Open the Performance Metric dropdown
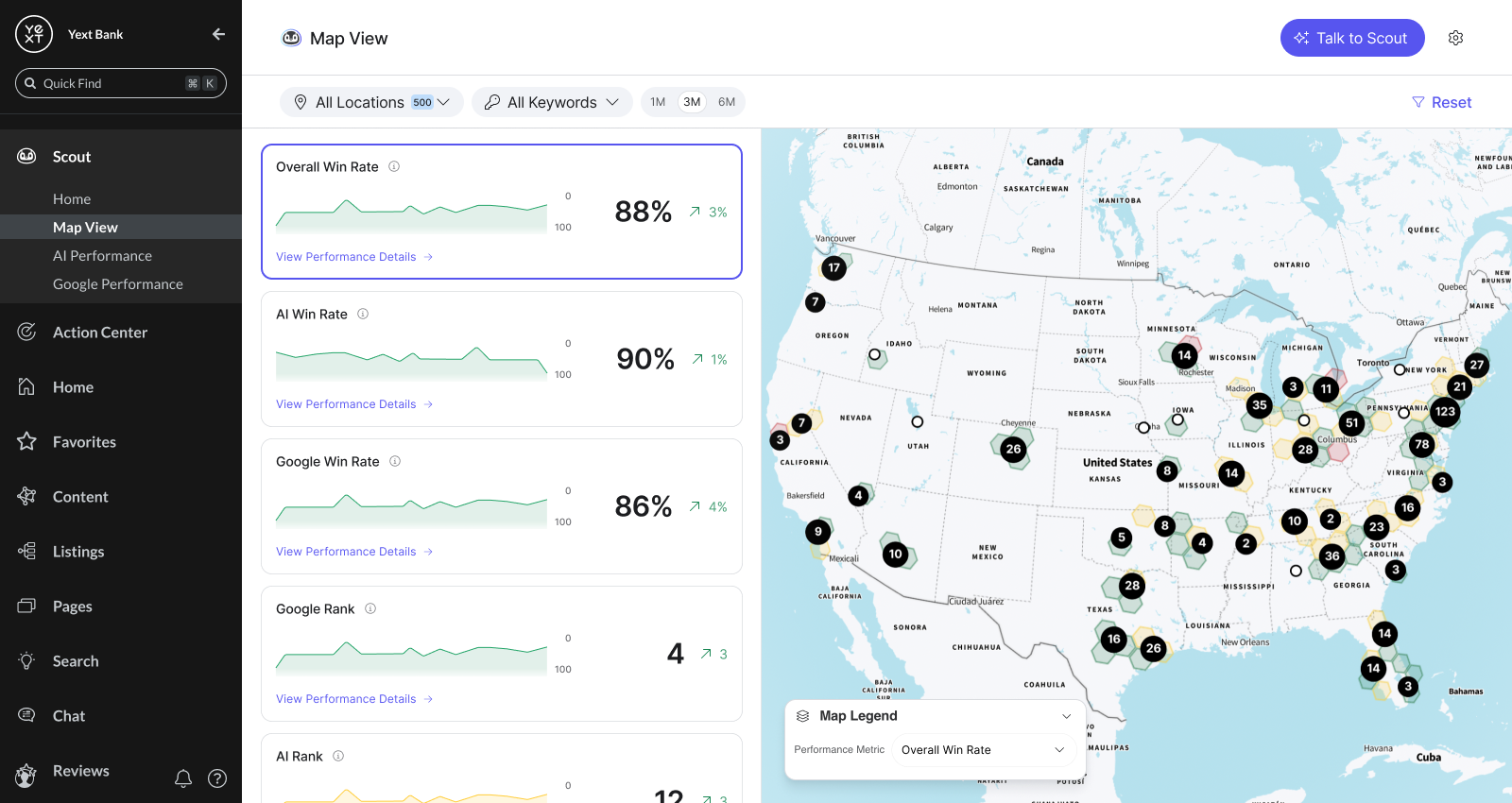Image resolution: width=1512 pixels, height=803 pixels. (x=983, y=749)
